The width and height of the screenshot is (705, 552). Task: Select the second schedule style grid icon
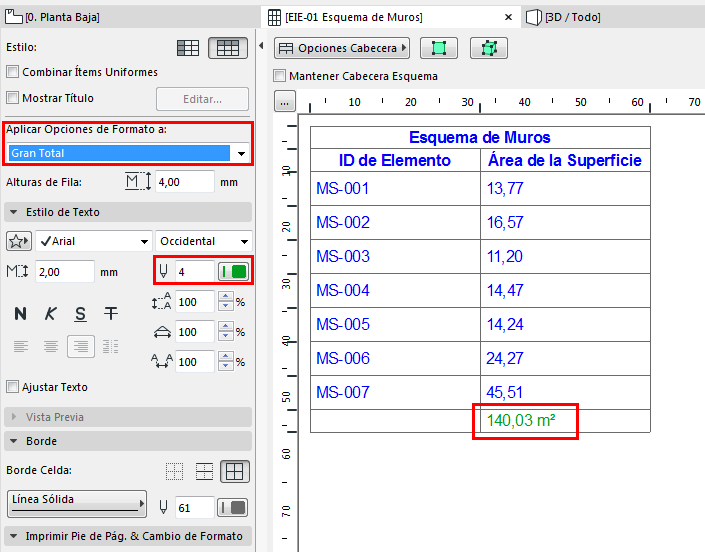tap(227, 47)
